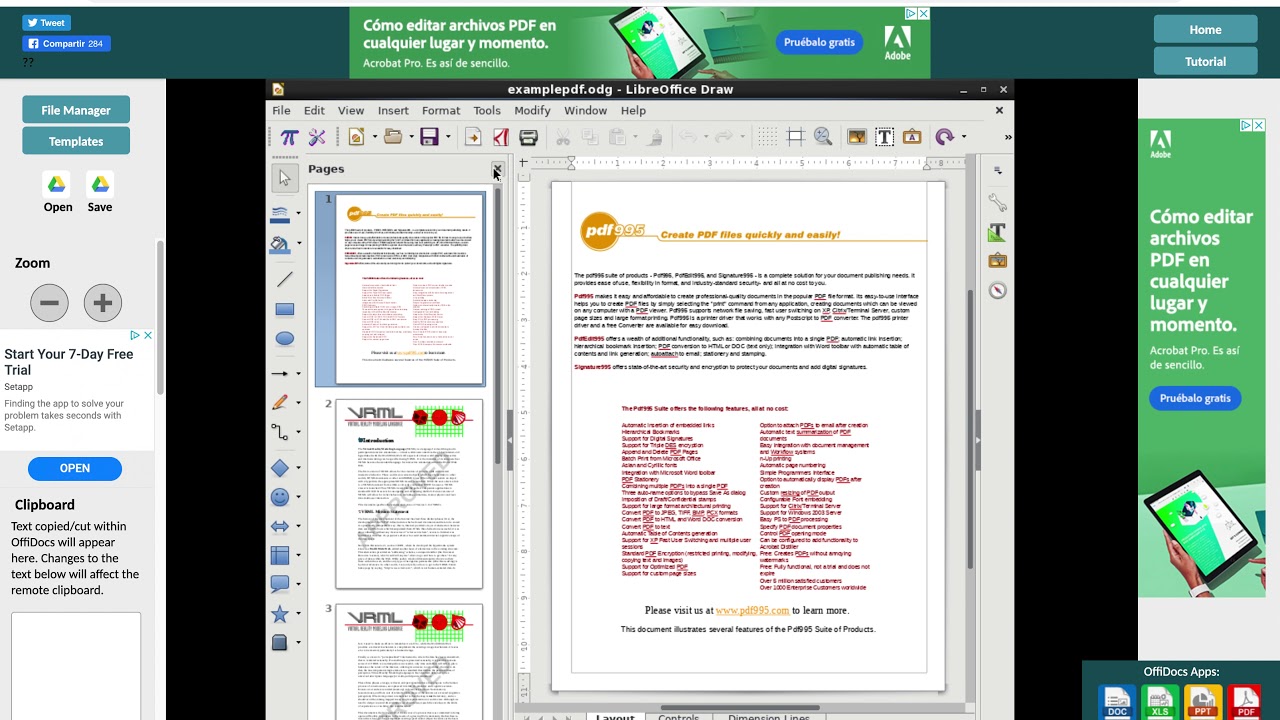1280x720 pixels.
Task: Select the Callouts tool
Action: tap(280, 584)
